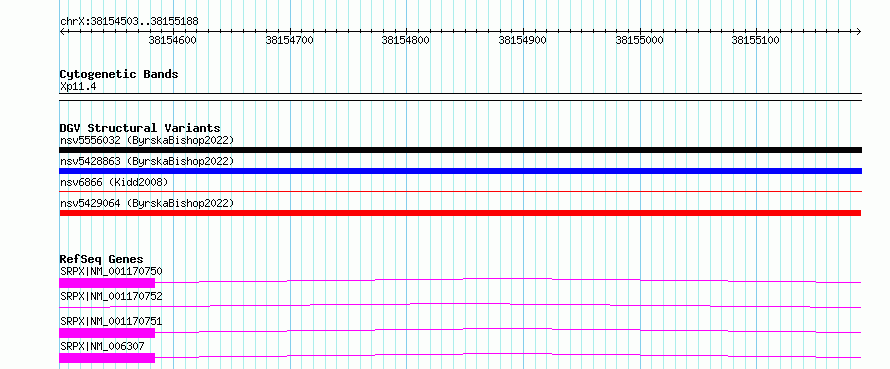Click the 38154900 ruler coordinate
This screenshot has height=369, width=890.
[x=523, y=40]
